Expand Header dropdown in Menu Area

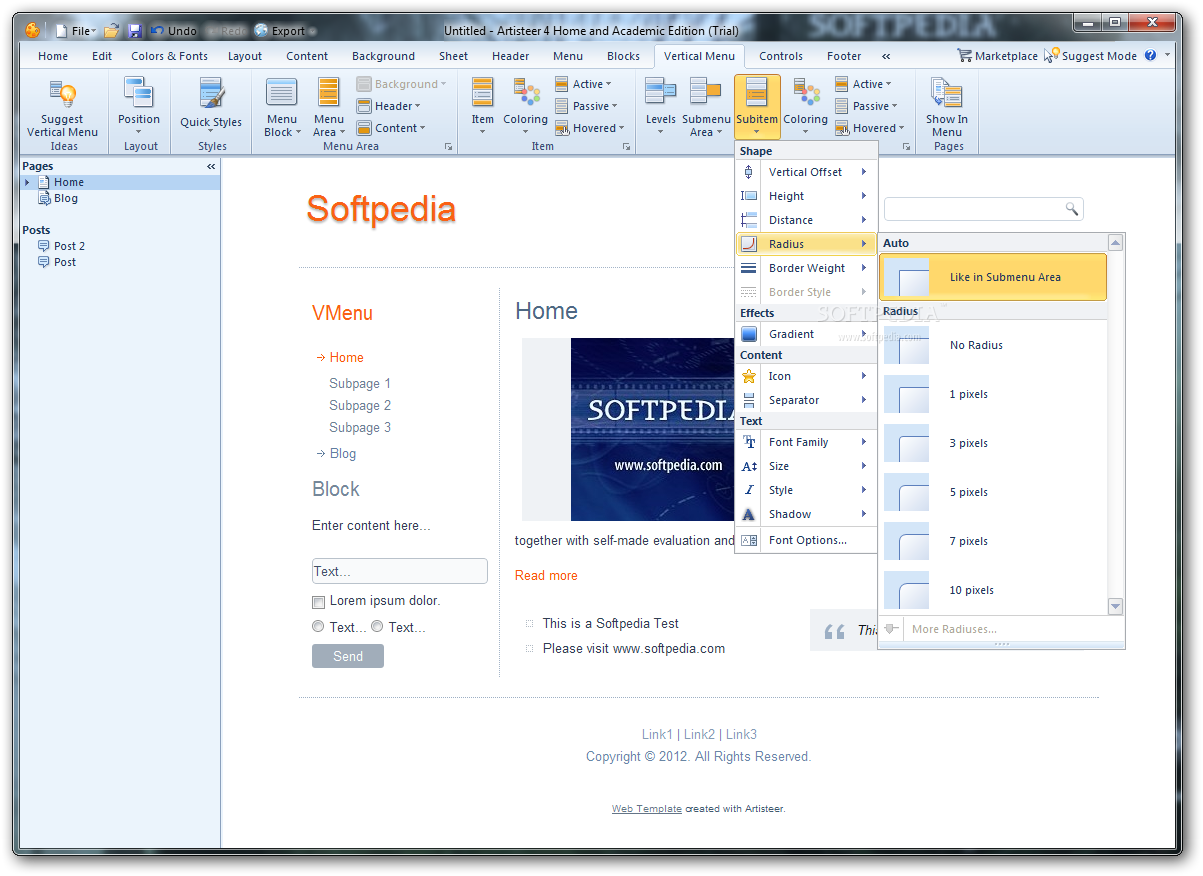pyautogui.click(x=389, y=106)
